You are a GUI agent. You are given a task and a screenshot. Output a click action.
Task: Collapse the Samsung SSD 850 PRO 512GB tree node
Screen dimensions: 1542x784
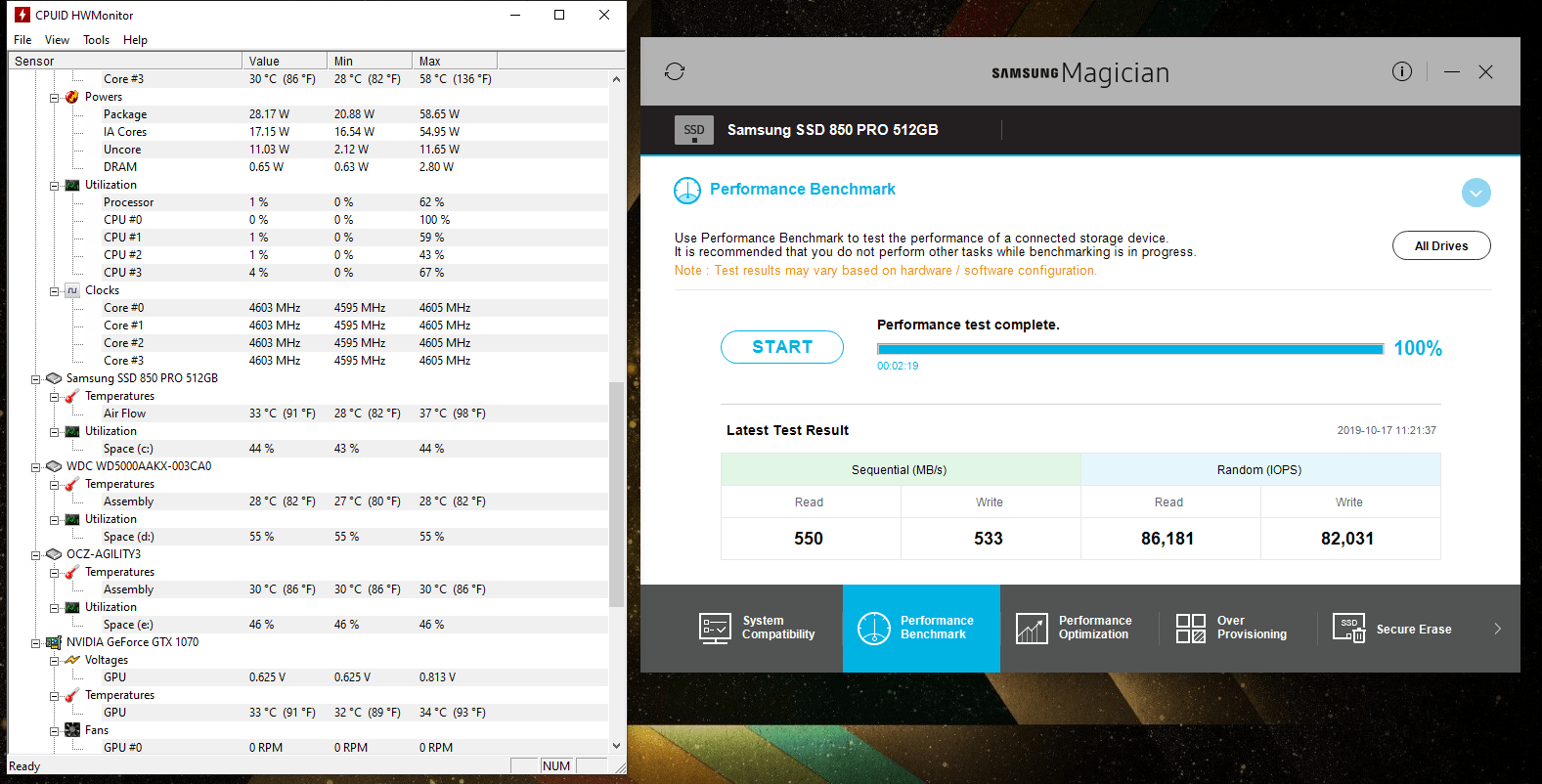tap(36, 379)
